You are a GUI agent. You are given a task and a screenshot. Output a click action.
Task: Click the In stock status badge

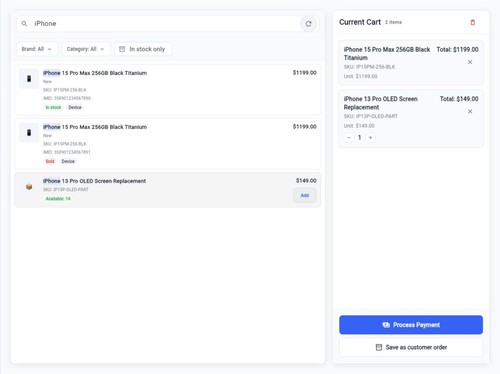coord(53,107)
